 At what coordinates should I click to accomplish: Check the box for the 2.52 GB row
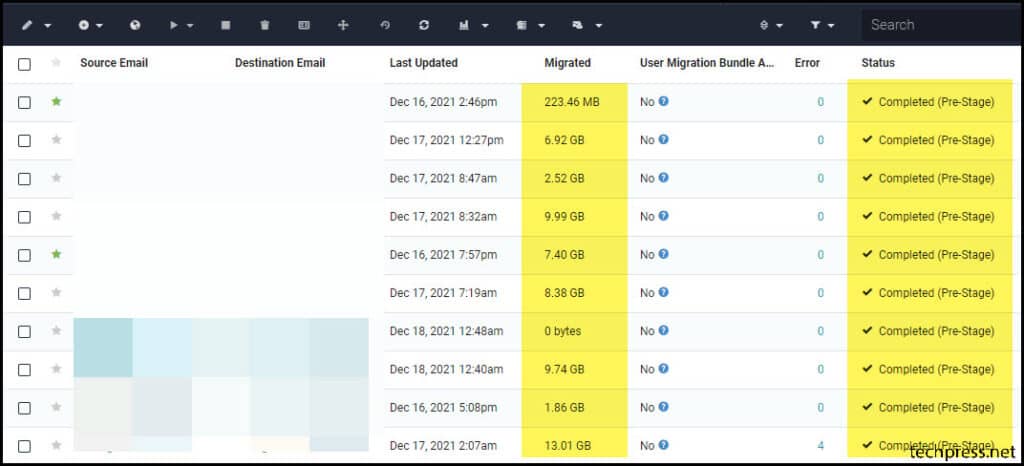point(24,179)
